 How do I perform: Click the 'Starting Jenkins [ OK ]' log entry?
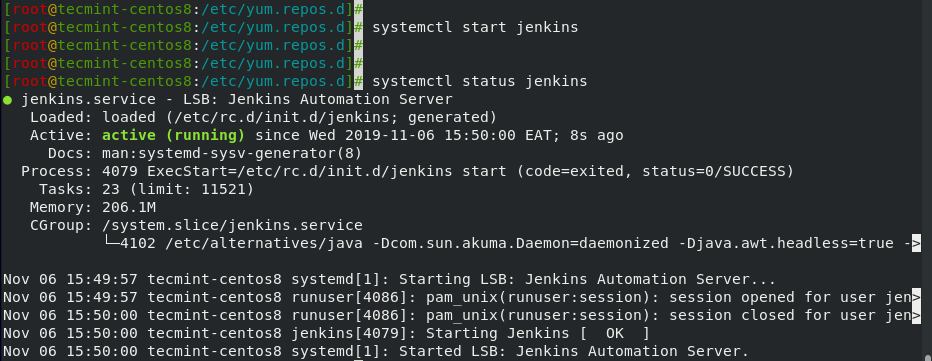tap(538, 333)
